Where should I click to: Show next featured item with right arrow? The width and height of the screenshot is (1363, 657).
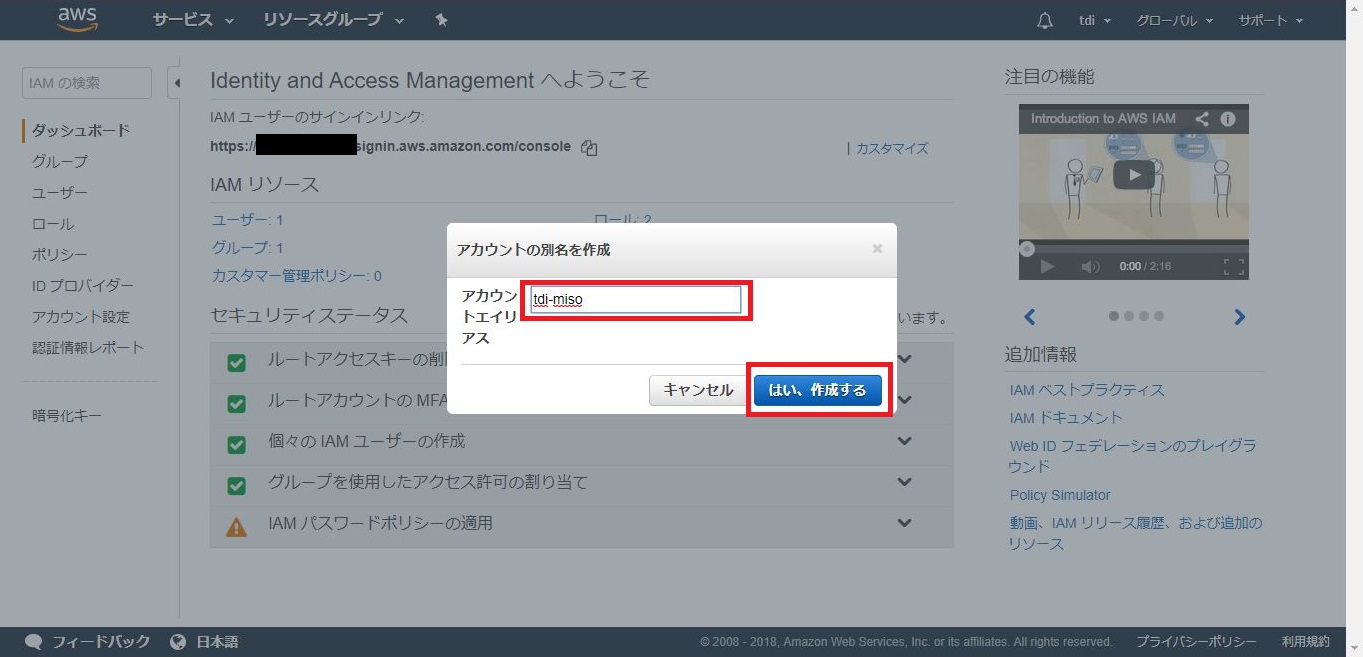1239,317
